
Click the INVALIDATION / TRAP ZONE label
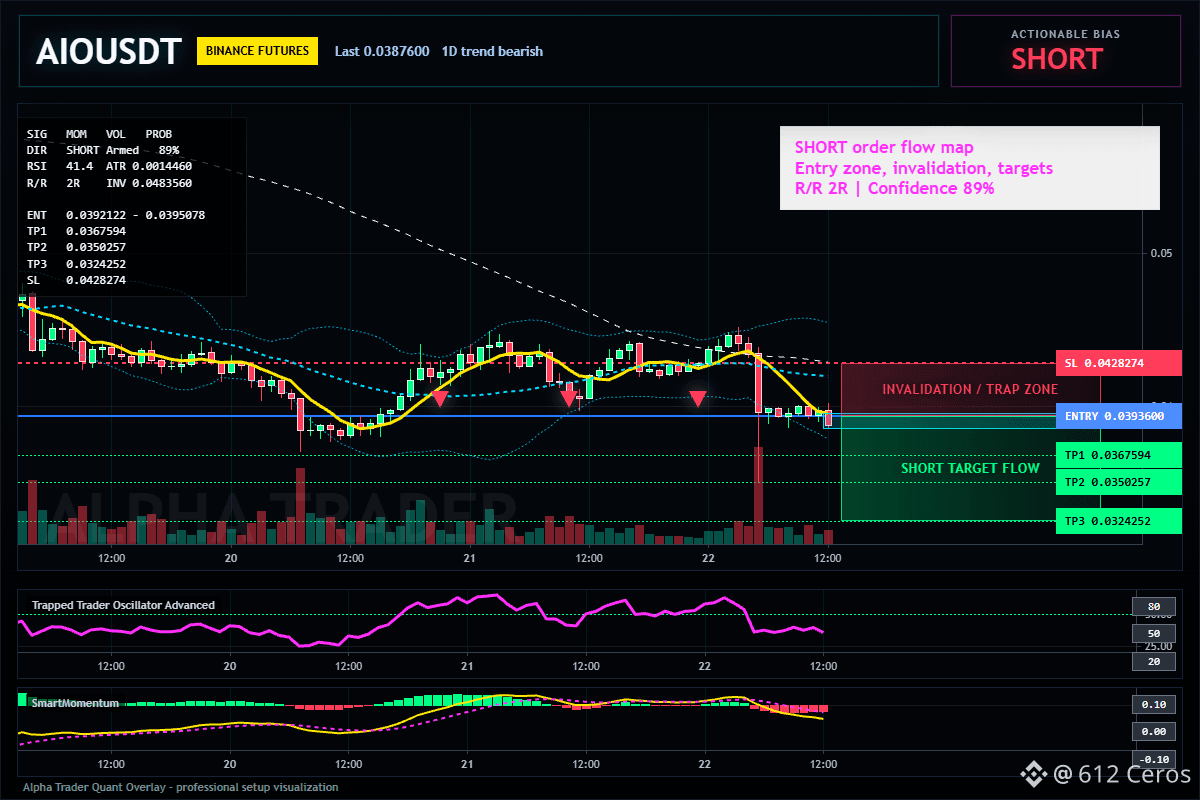coord(970,389)
